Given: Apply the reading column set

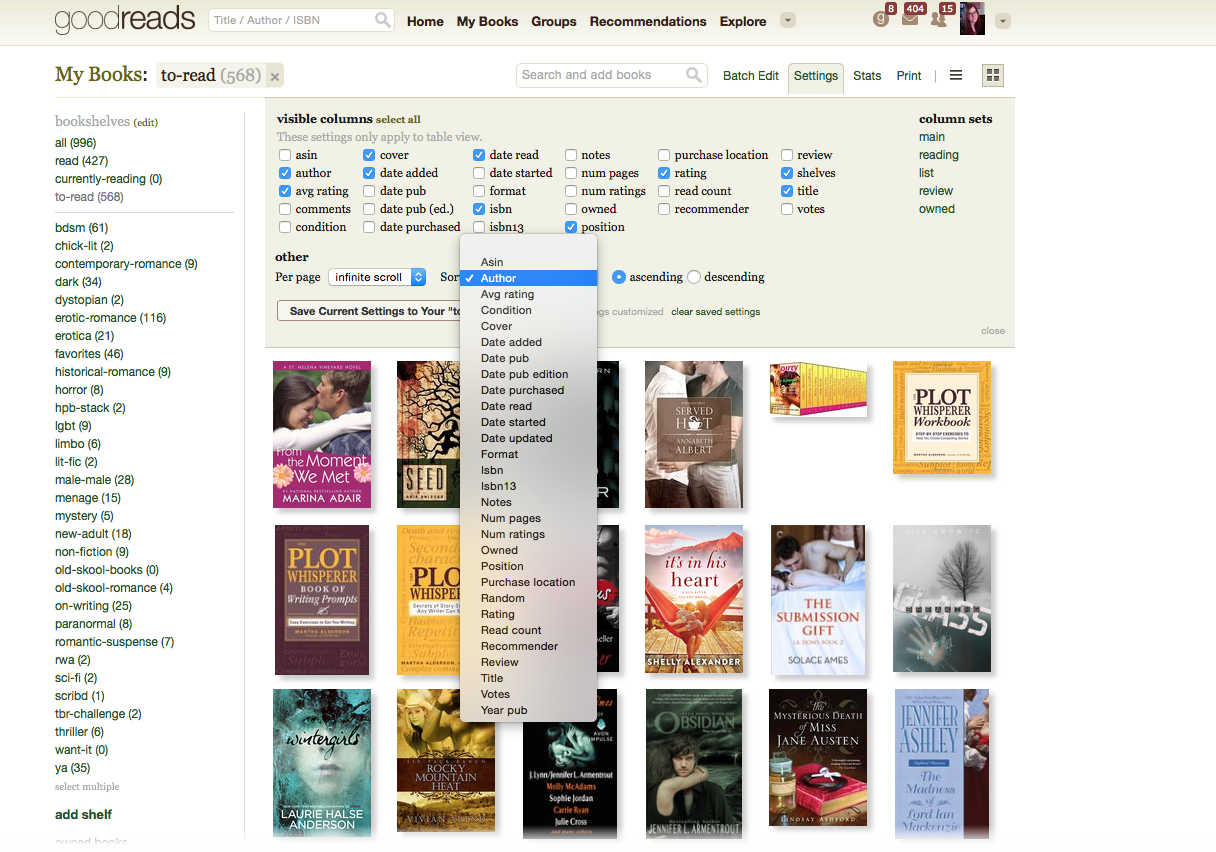Looking at the screenshot, I should tap(939, 155).
